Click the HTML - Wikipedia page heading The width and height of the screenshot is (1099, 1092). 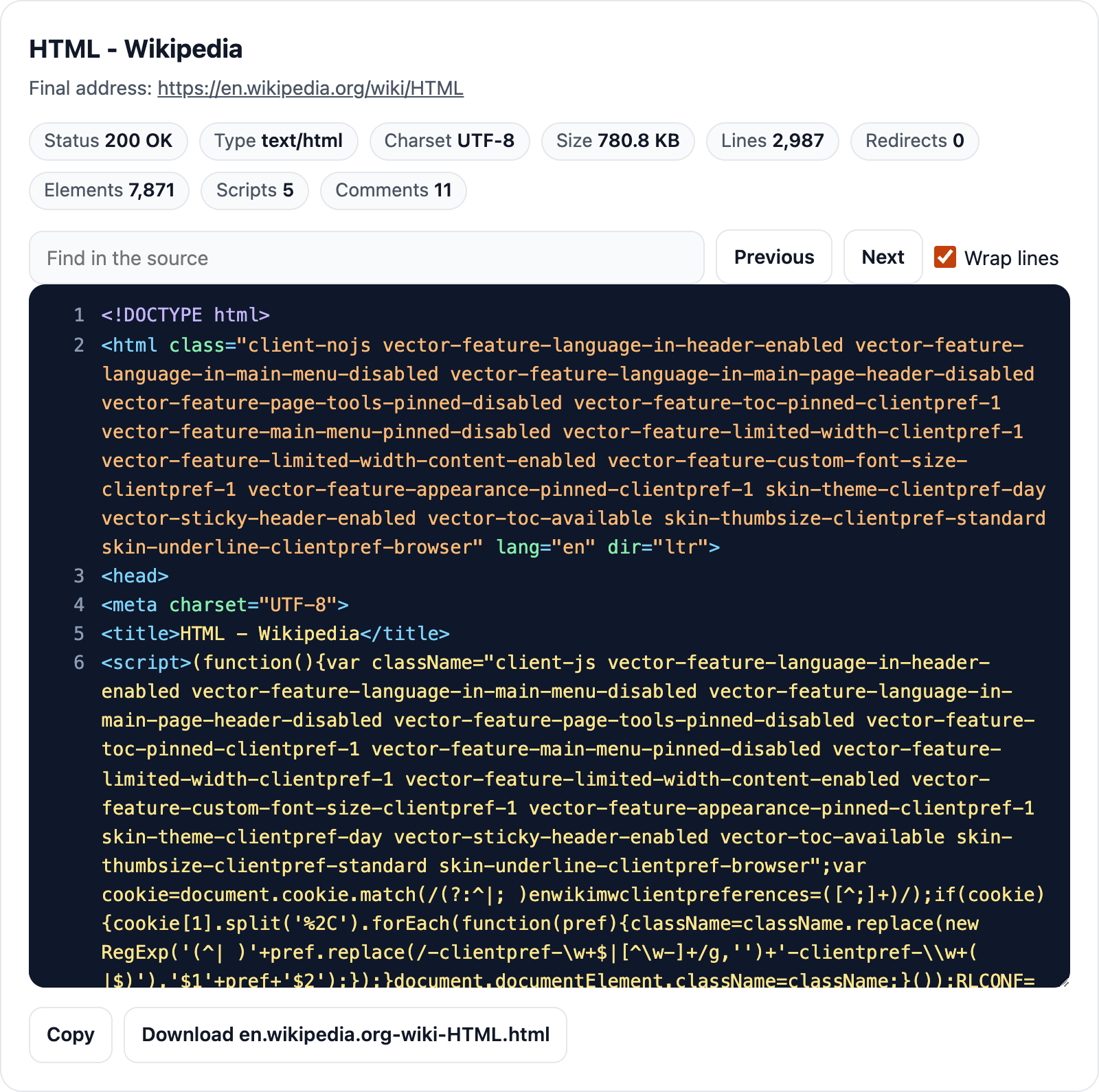point(136,49)
